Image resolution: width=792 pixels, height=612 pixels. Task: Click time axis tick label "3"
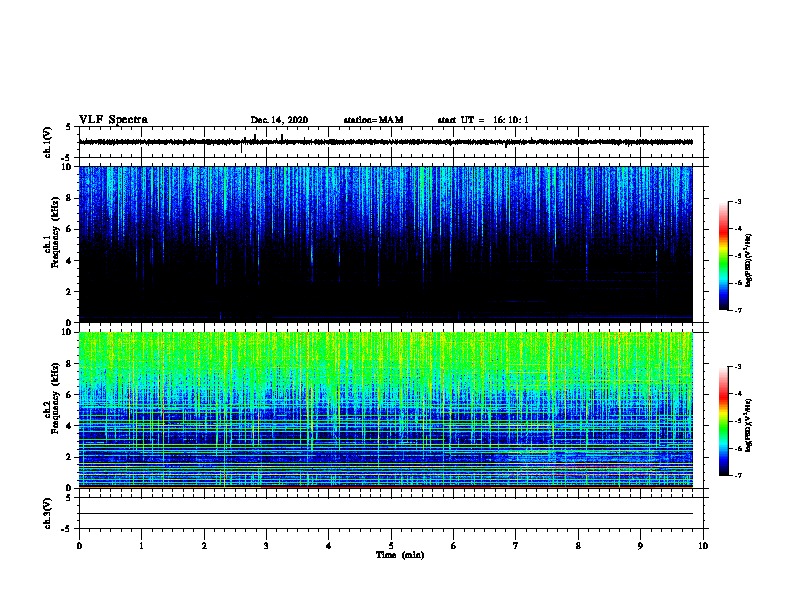coord(266,546)
